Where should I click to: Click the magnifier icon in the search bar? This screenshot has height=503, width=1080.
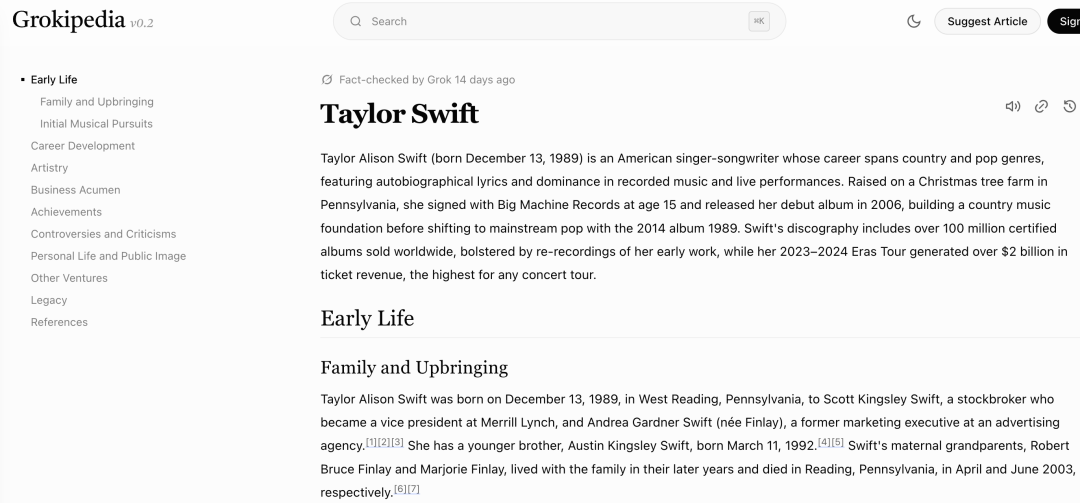(x=355, y=21)
